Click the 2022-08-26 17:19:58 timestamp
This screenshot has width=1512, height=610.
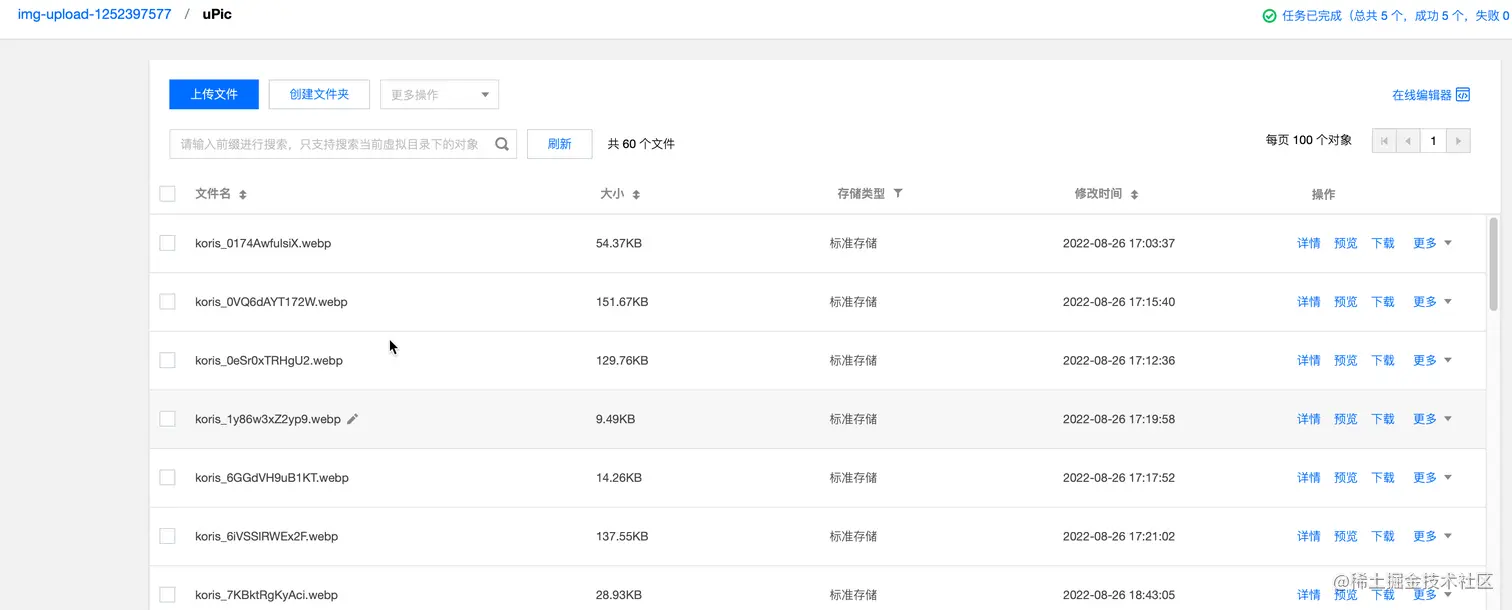1119,419
